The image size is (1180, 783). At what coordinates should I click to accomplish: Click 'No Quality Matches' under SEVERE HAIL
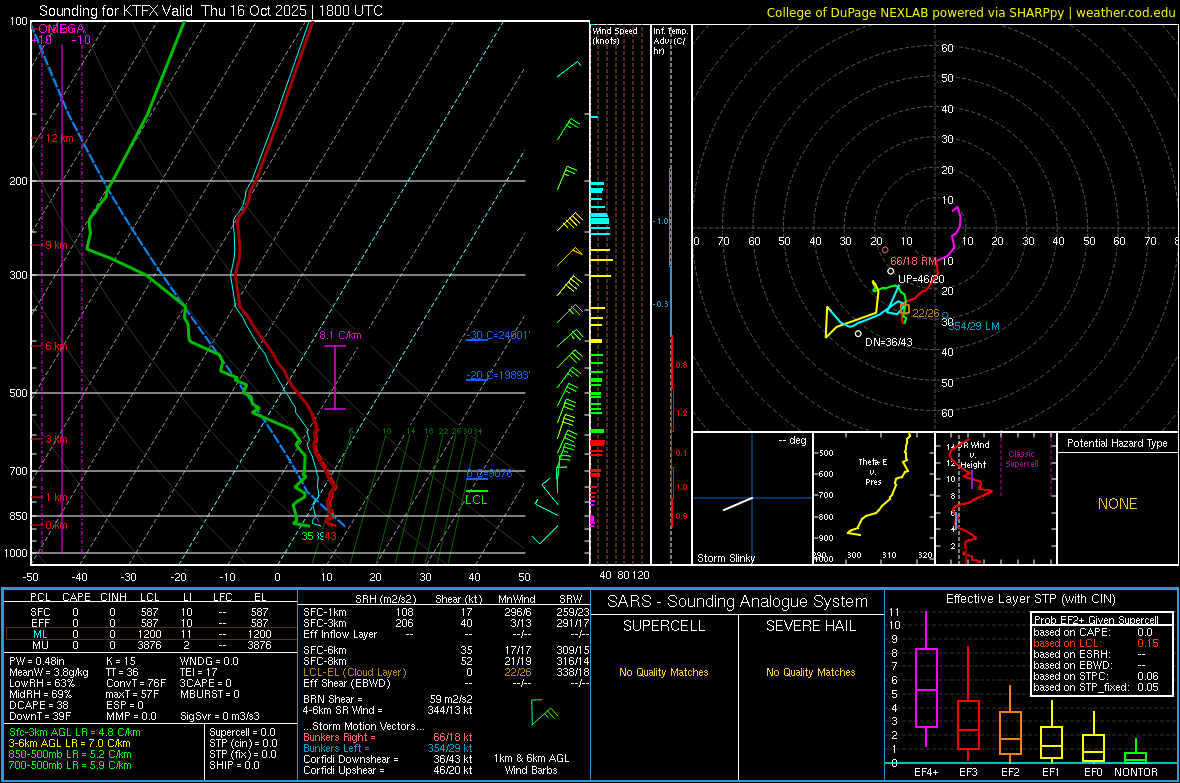point(810,672)
